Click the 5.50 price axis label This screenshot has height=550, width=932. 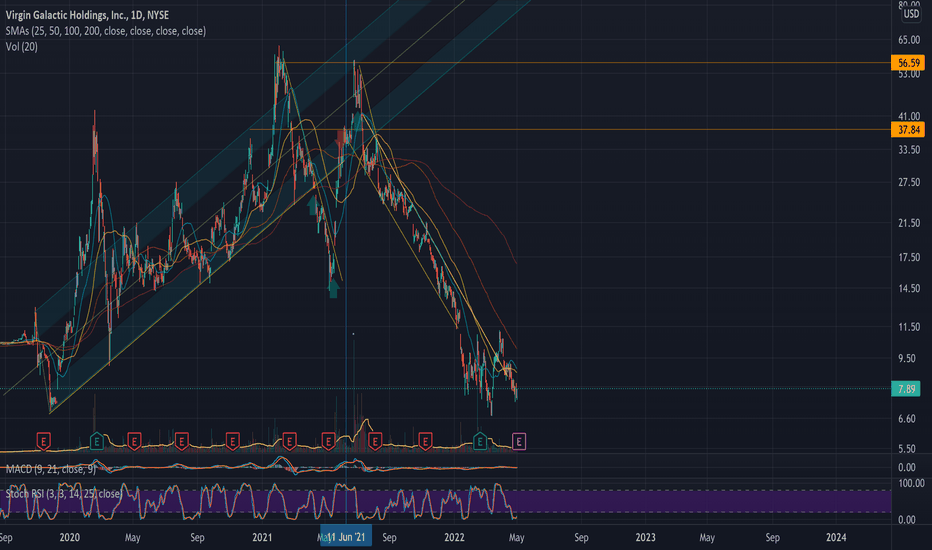(x=907, y=449)
